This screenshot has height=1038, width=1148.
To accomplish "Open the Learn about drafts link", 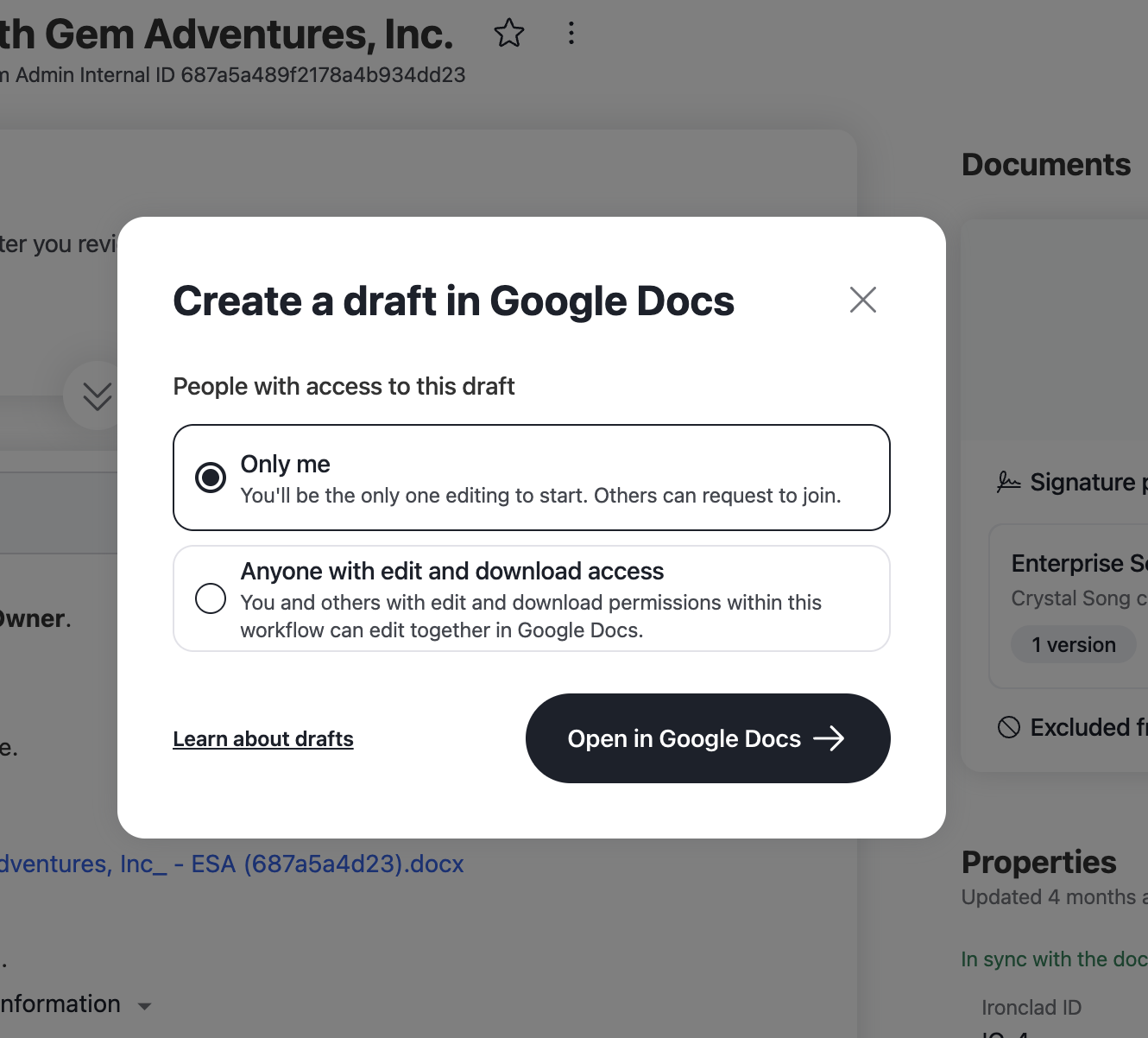I will (262, 738).
